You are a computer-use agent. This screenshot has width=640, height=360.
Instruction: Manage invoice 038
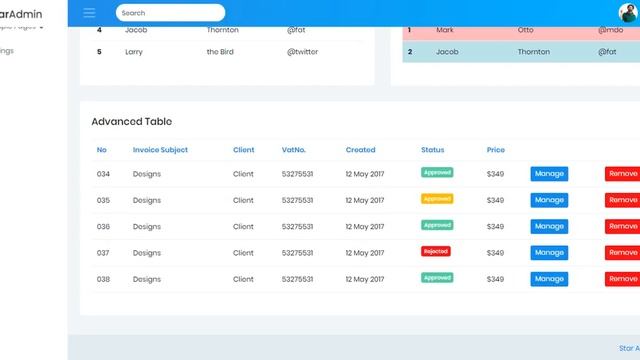(549, 279)
